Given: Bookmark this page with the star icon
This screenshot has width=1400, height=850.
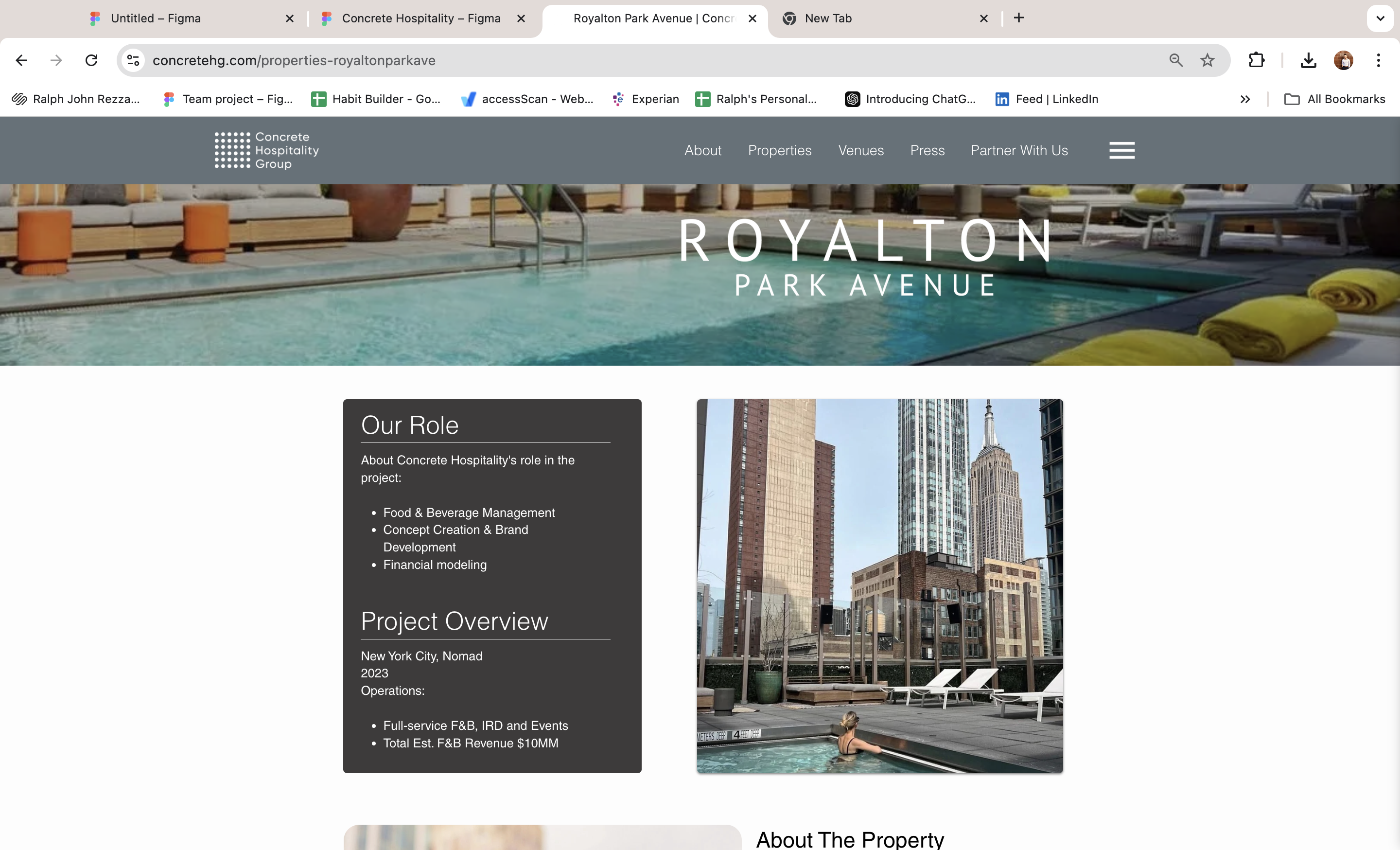Looking at the screenshot, I should 1207,60.
